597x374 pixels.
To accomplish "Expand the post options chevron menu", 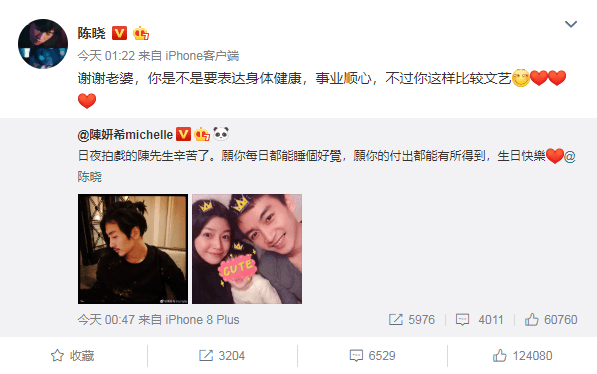I will point(571,24).
